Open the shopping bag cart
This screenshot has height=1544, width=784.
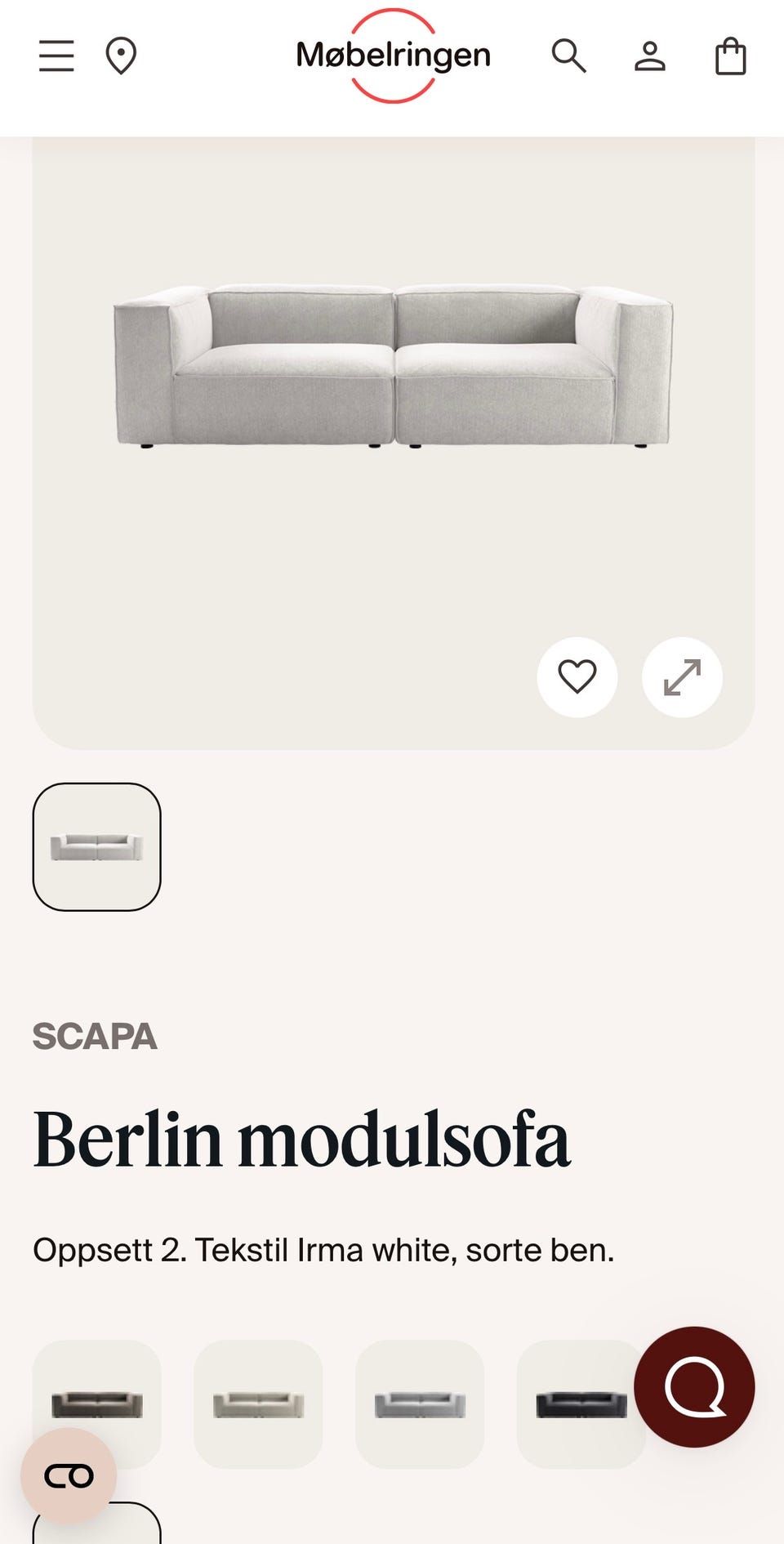(x=731, y=56)
